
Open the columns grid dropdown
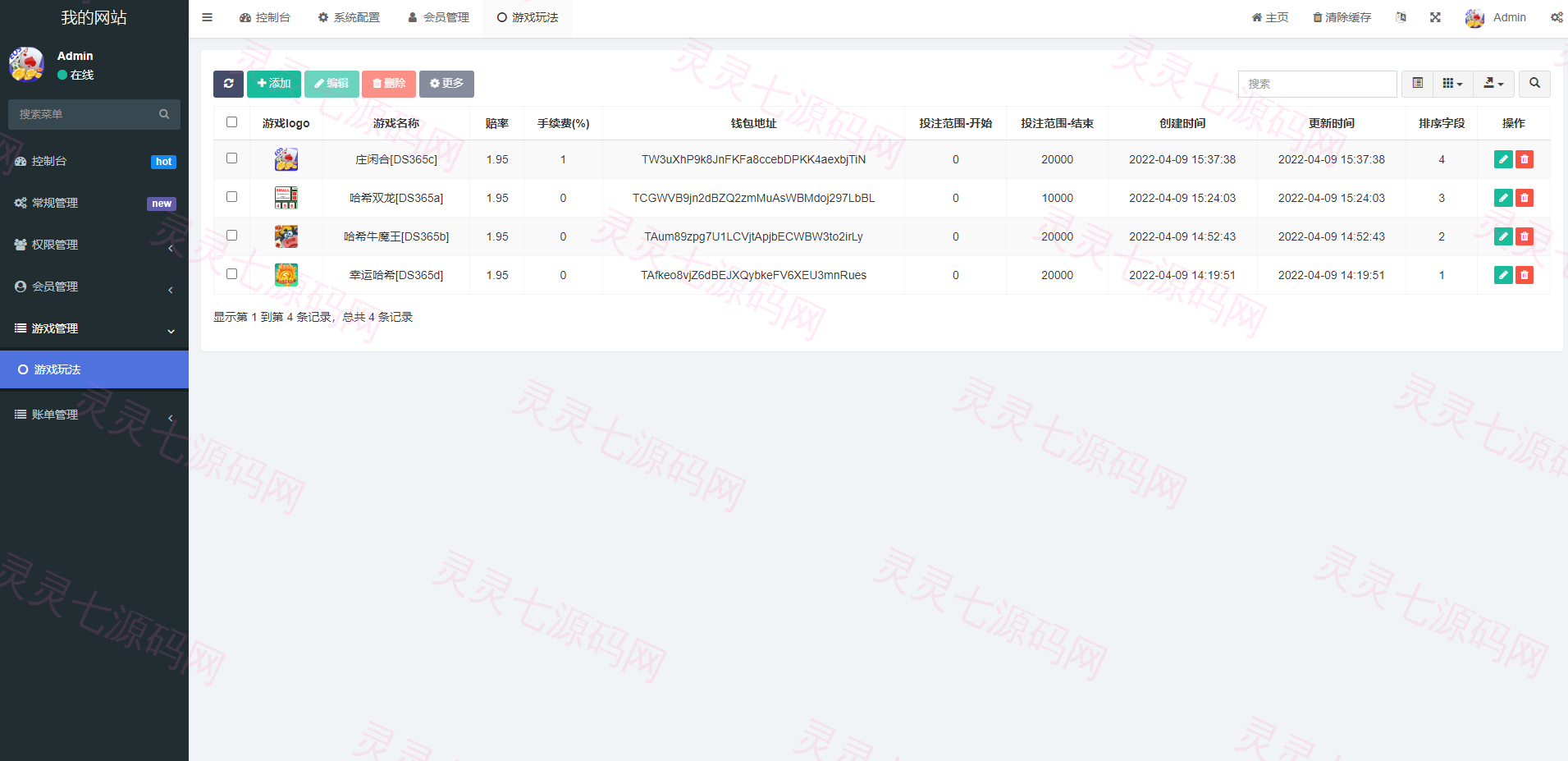[x=1452, y=84]
